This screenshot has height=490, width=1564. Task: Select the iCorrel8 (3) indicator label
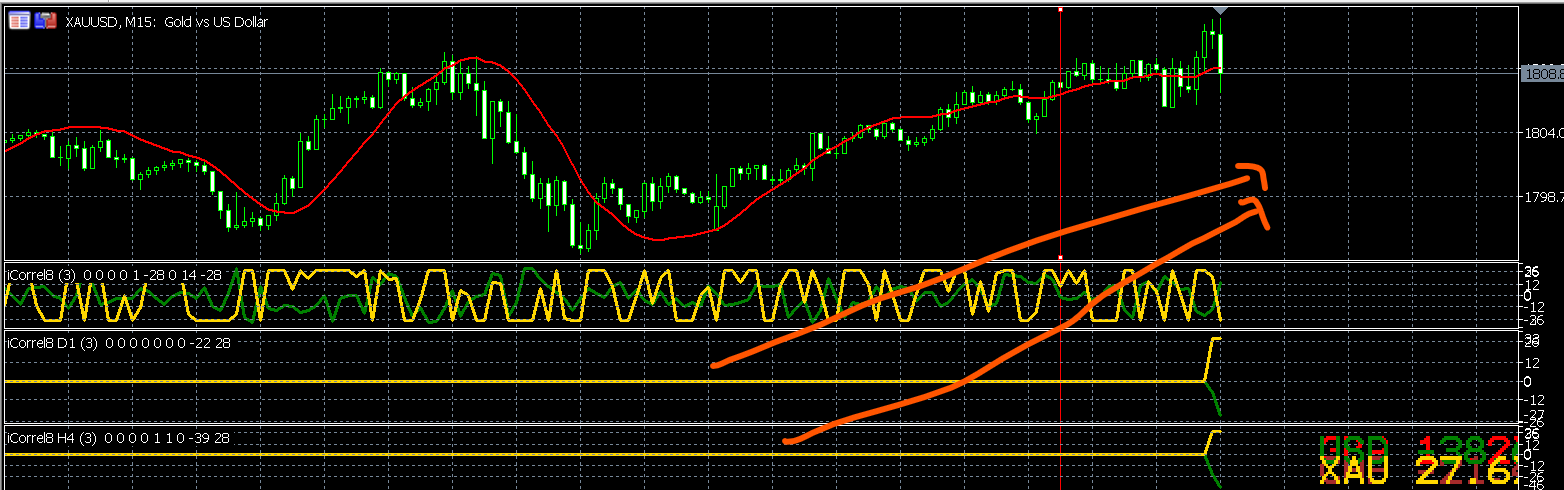coord(116,274)
